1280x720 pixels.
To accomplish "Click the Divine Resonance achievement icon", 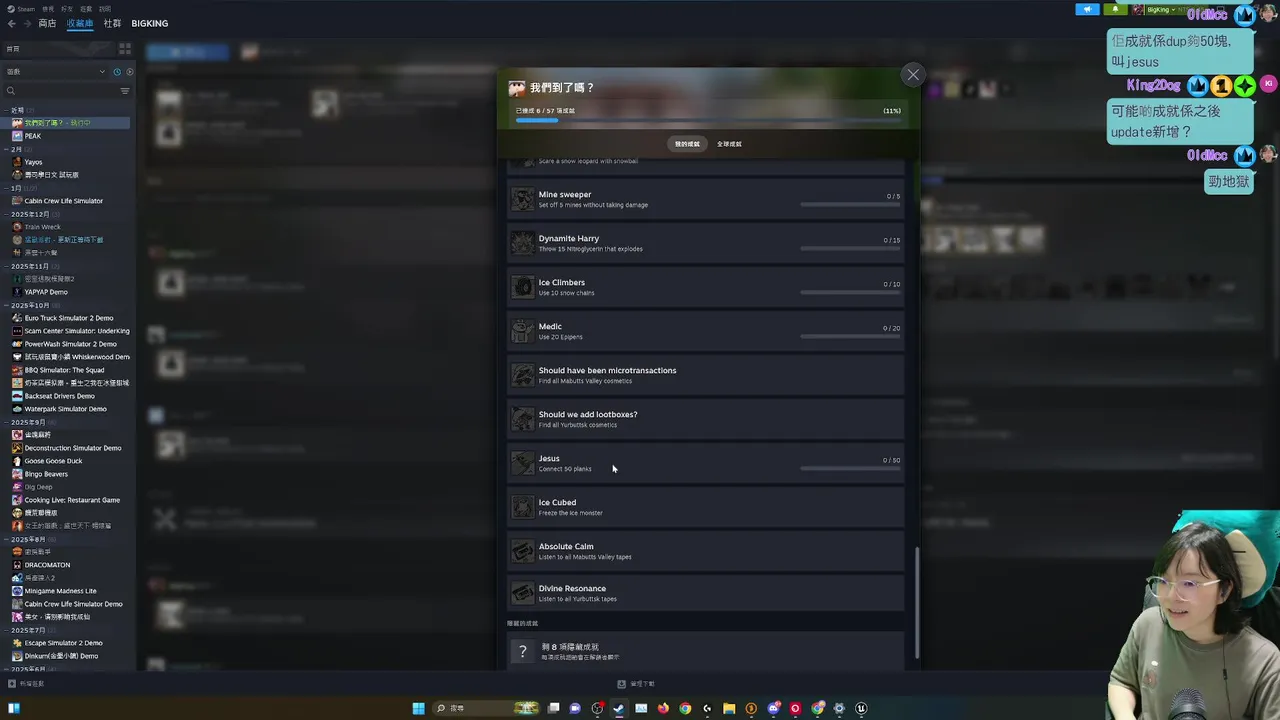I will [523, 593].
